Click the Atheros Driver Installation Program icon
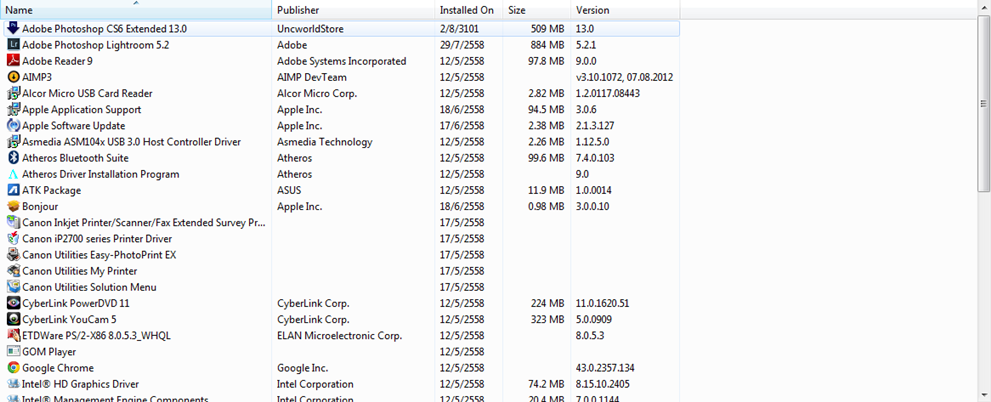Viewport: 991px width, 402px height. click(x=13, y=174)
